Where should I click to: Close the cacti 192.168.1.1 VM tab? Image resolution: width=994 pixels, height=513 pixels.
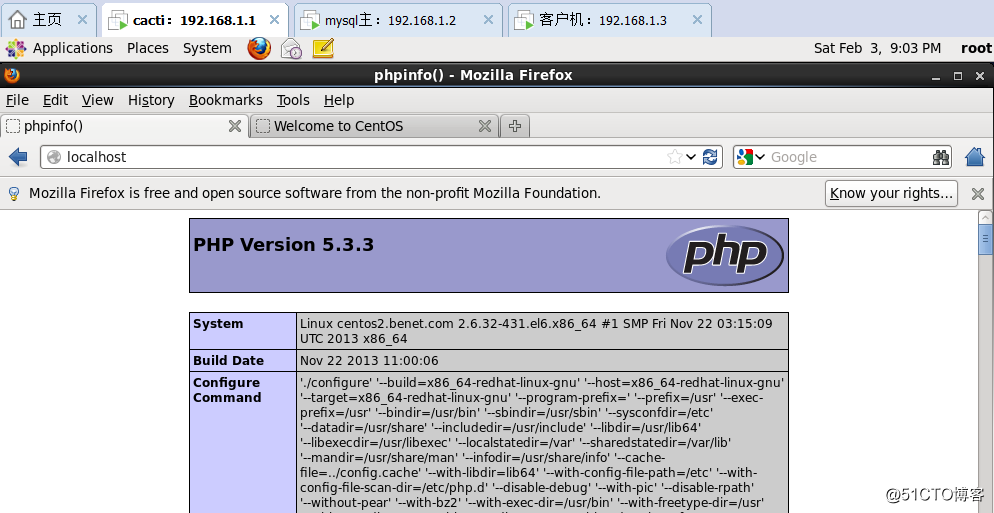274,20
